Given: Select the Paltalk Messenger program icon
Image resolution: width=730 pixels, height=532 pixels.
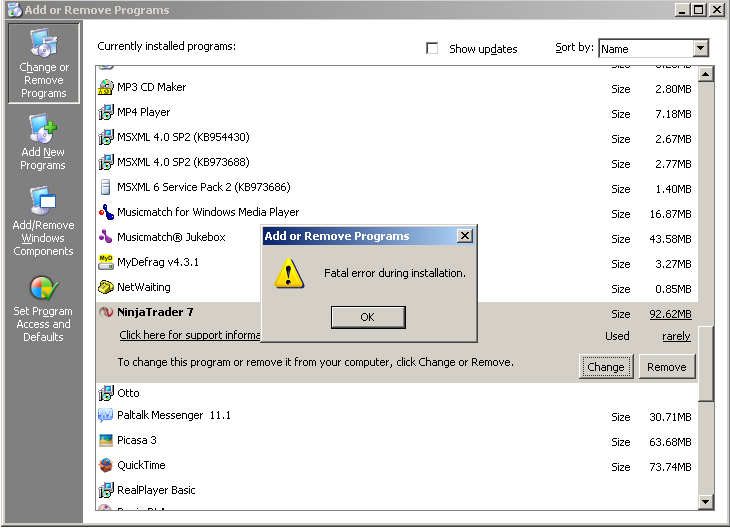Looking at the screenshot, I should (x=106, y=416).
